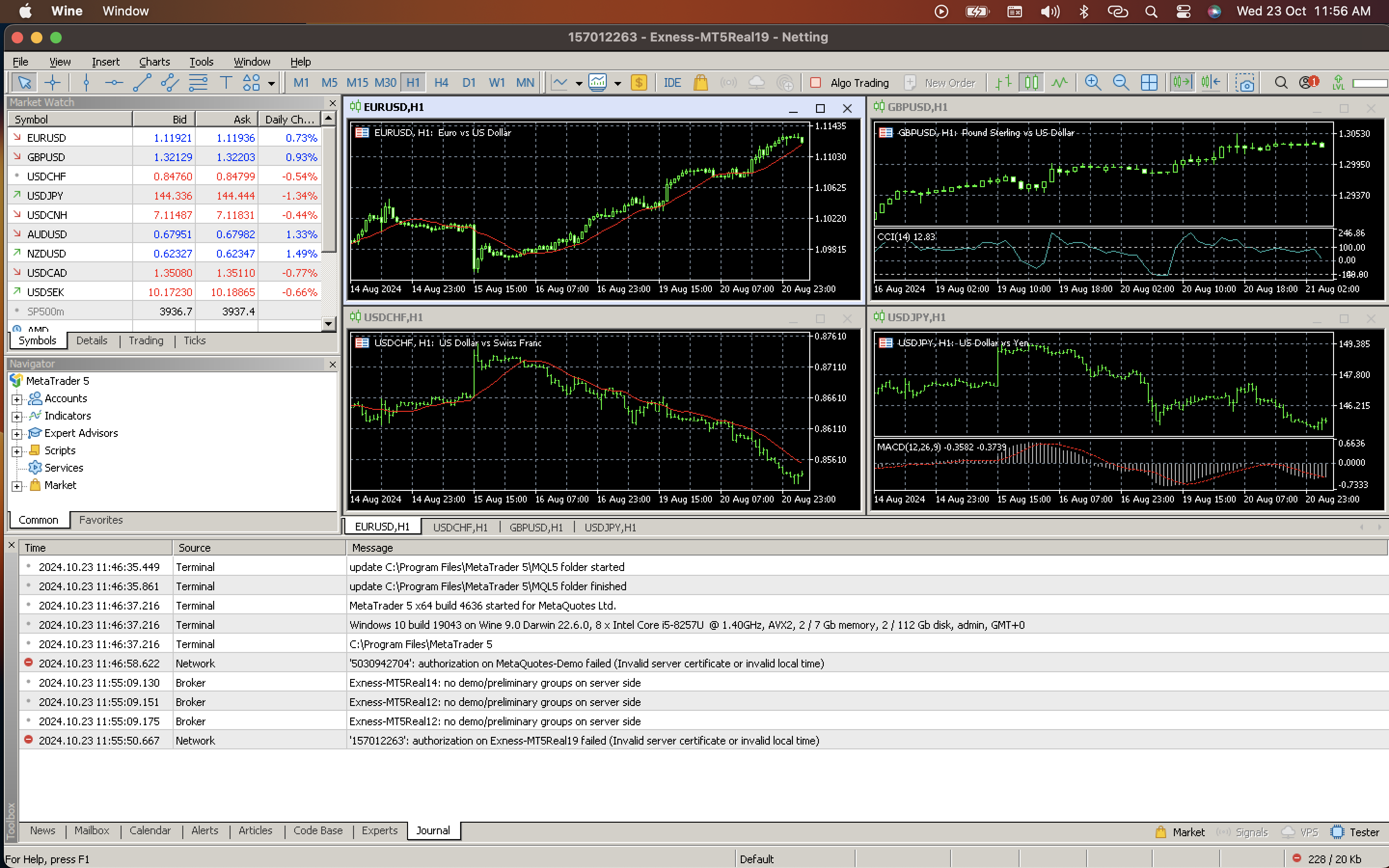Set timeframe to M1
This screenshot has width=1389, height=868.
click(x=301, y=82)
